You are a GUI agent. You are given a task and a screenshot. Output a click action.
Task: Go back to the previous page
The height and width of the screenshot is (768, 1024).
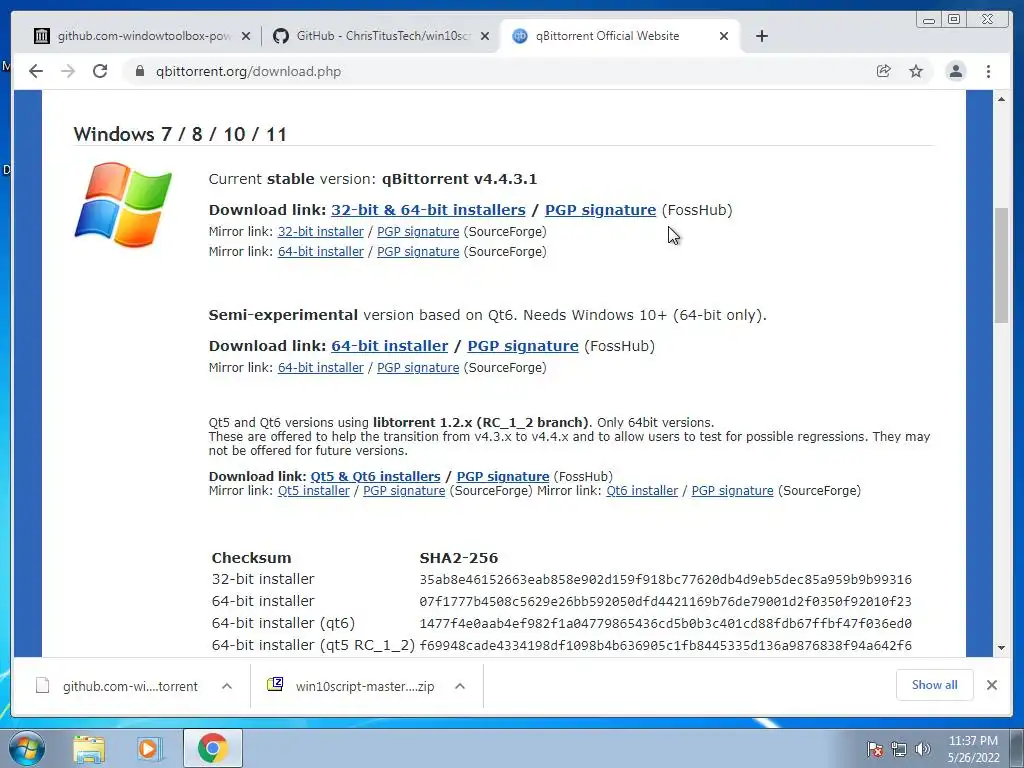[36, 71]
